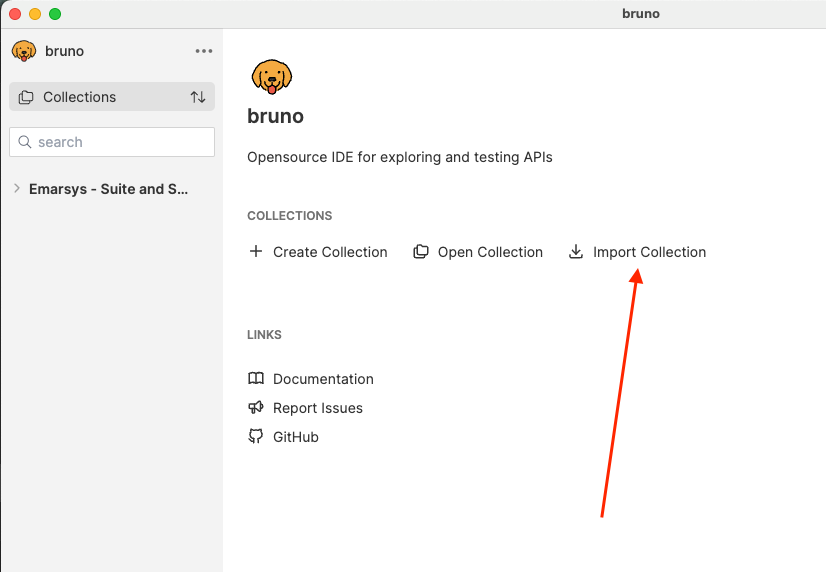
Task: Click Import Collection link
Action: (x=649, y=252)
